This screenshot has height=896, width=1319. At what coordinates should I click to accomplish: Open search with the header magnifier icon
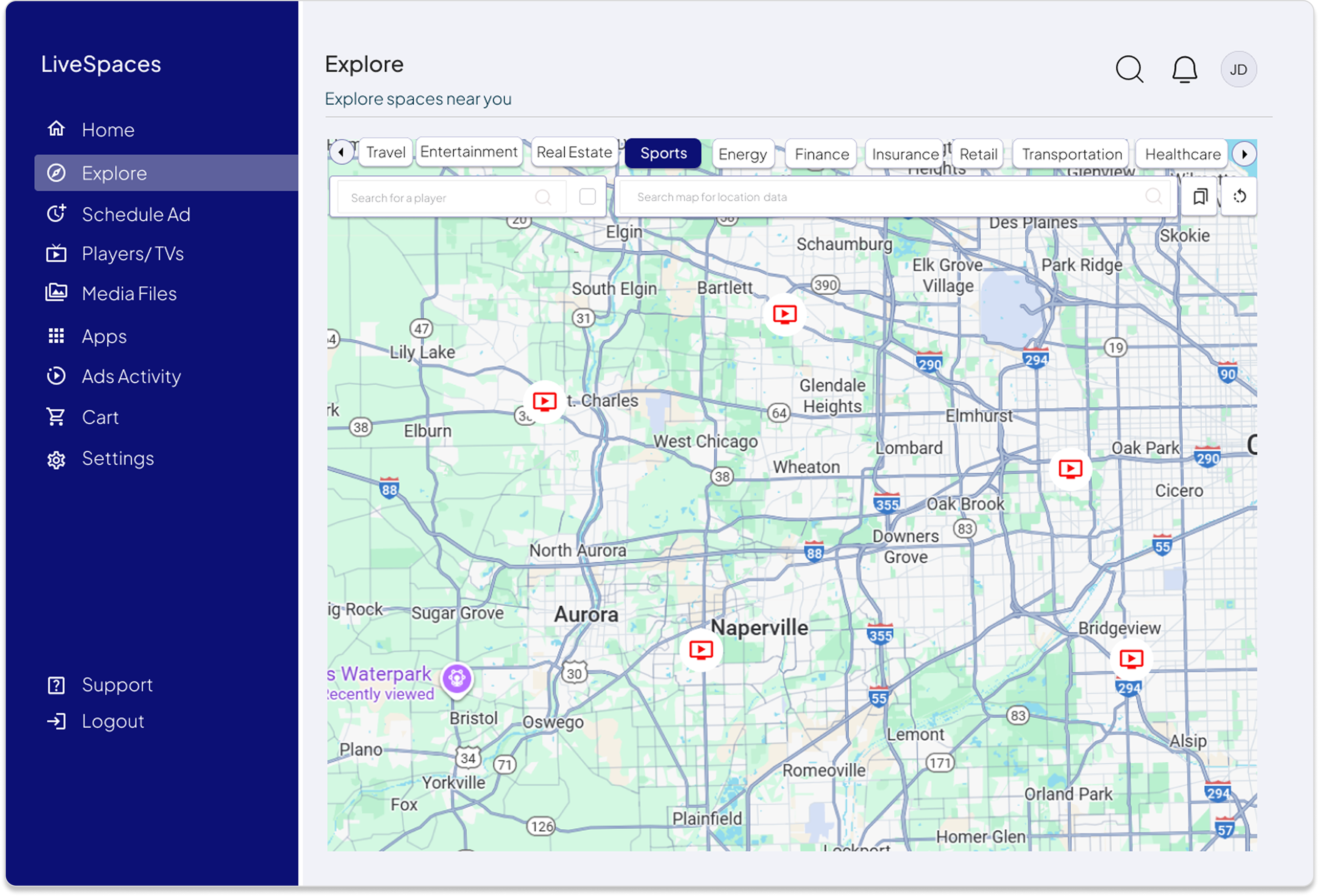1129,69
